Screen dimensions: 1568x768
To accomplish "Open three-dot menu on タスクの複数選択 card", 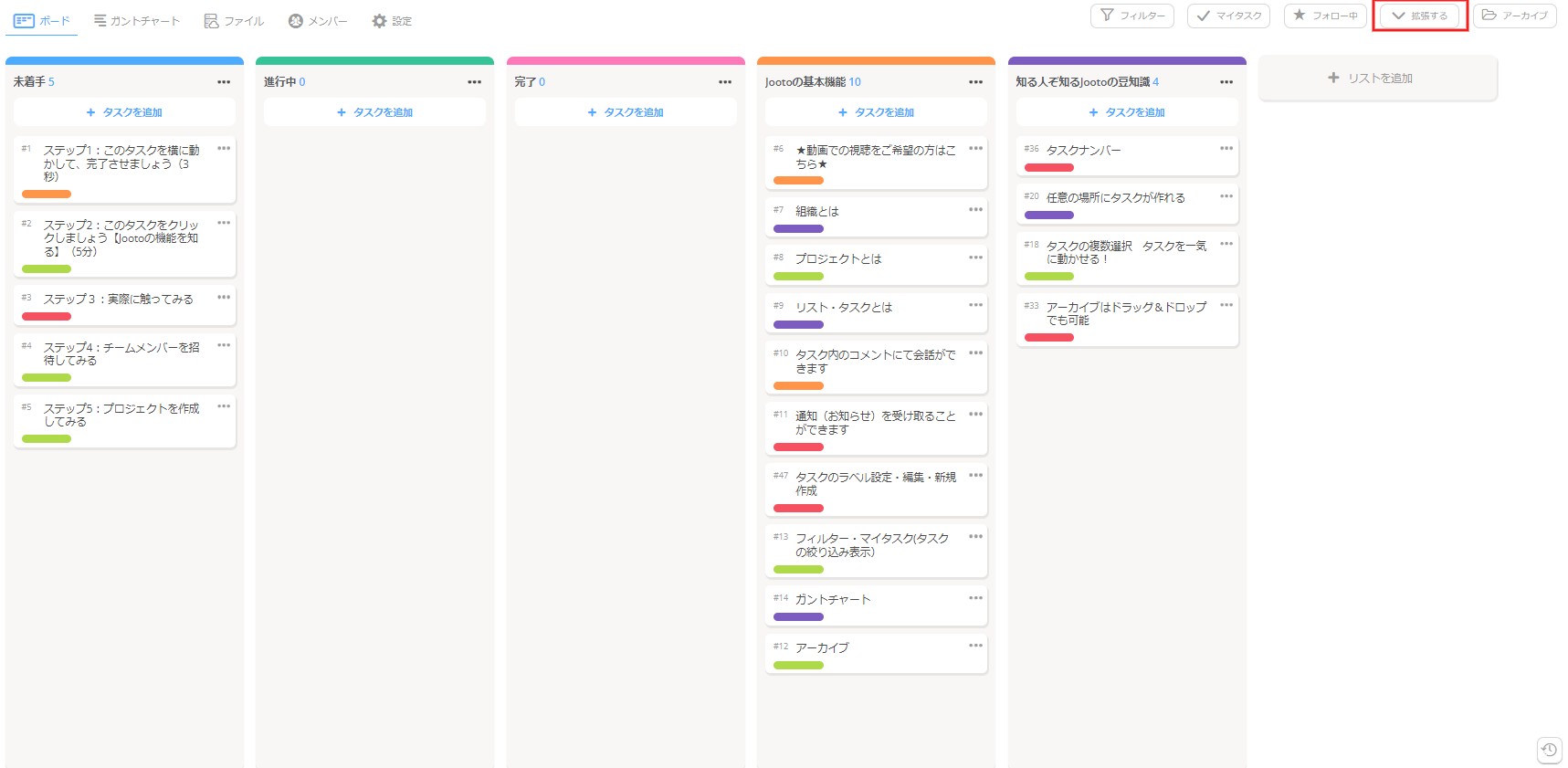I will tap(1226, 244).
